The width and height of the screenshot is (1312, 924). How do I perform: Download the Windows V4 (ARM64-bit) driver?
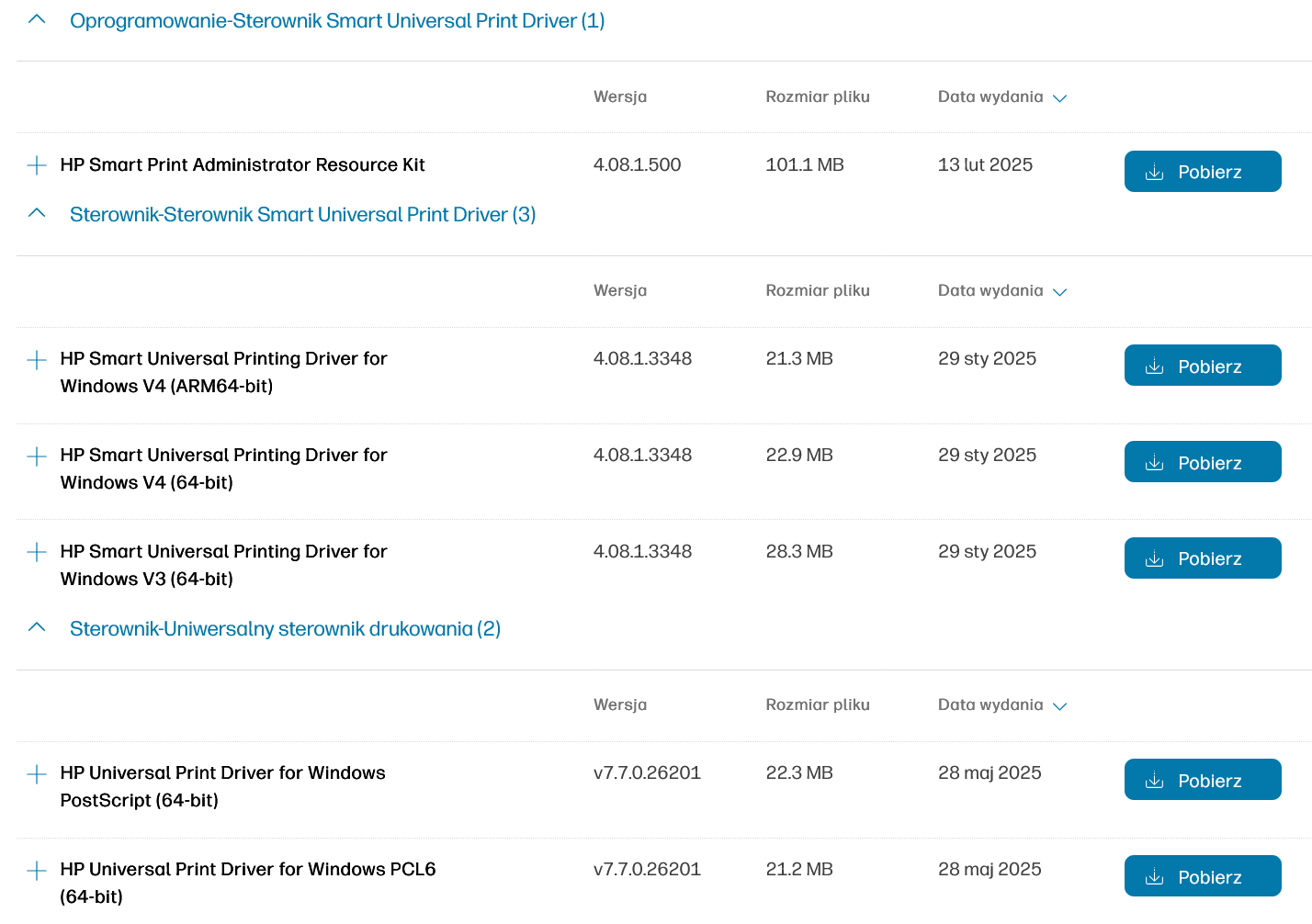pos(1203,366)
